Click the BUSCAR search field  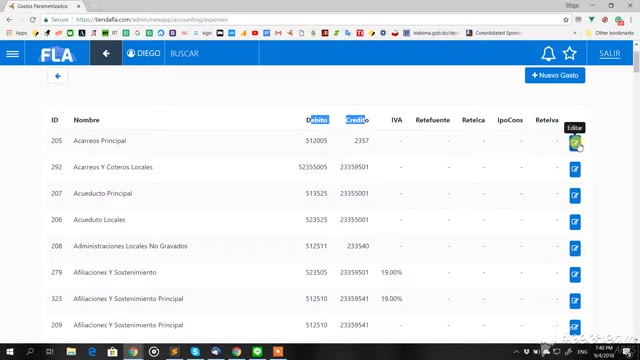(212, 53)
